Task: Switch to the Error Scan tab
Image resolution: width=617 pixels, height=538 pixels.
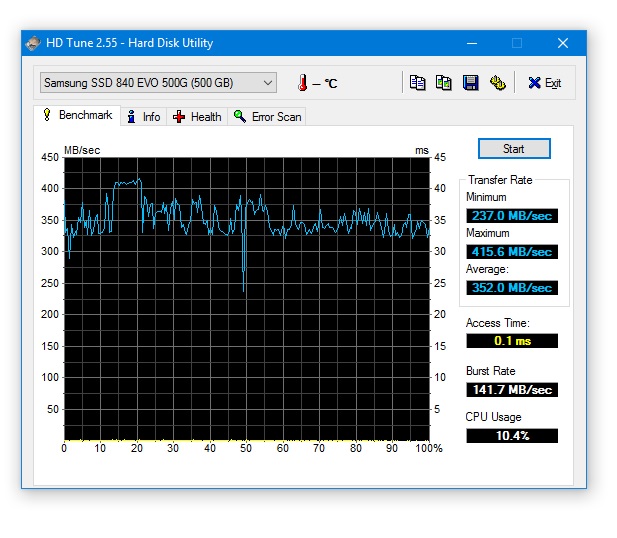Action: [267, 117]
